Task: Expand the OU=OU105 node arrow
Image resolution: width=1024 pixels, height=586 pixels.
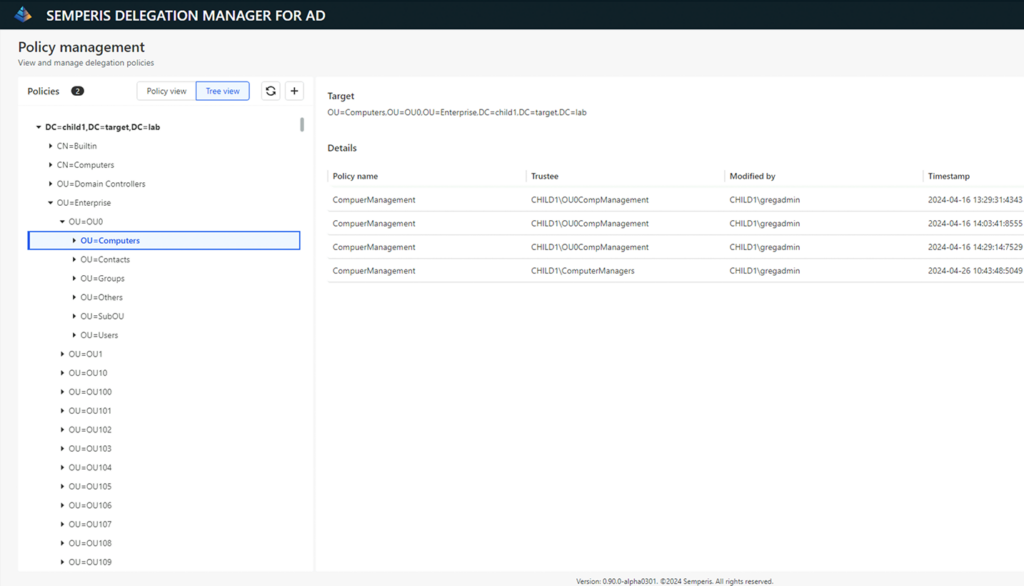Action: pos(62,487)
